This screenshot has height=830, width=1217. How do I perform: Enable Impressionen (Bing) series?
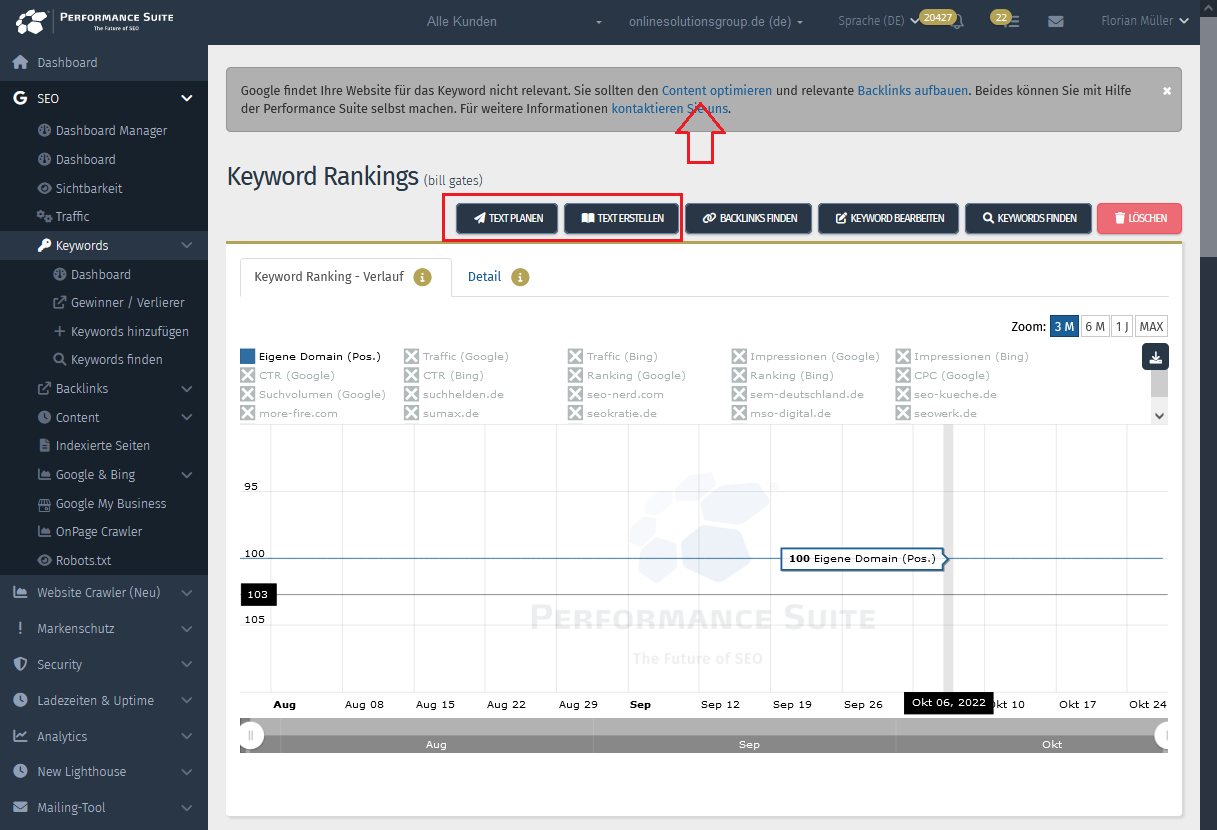(962, 356)
